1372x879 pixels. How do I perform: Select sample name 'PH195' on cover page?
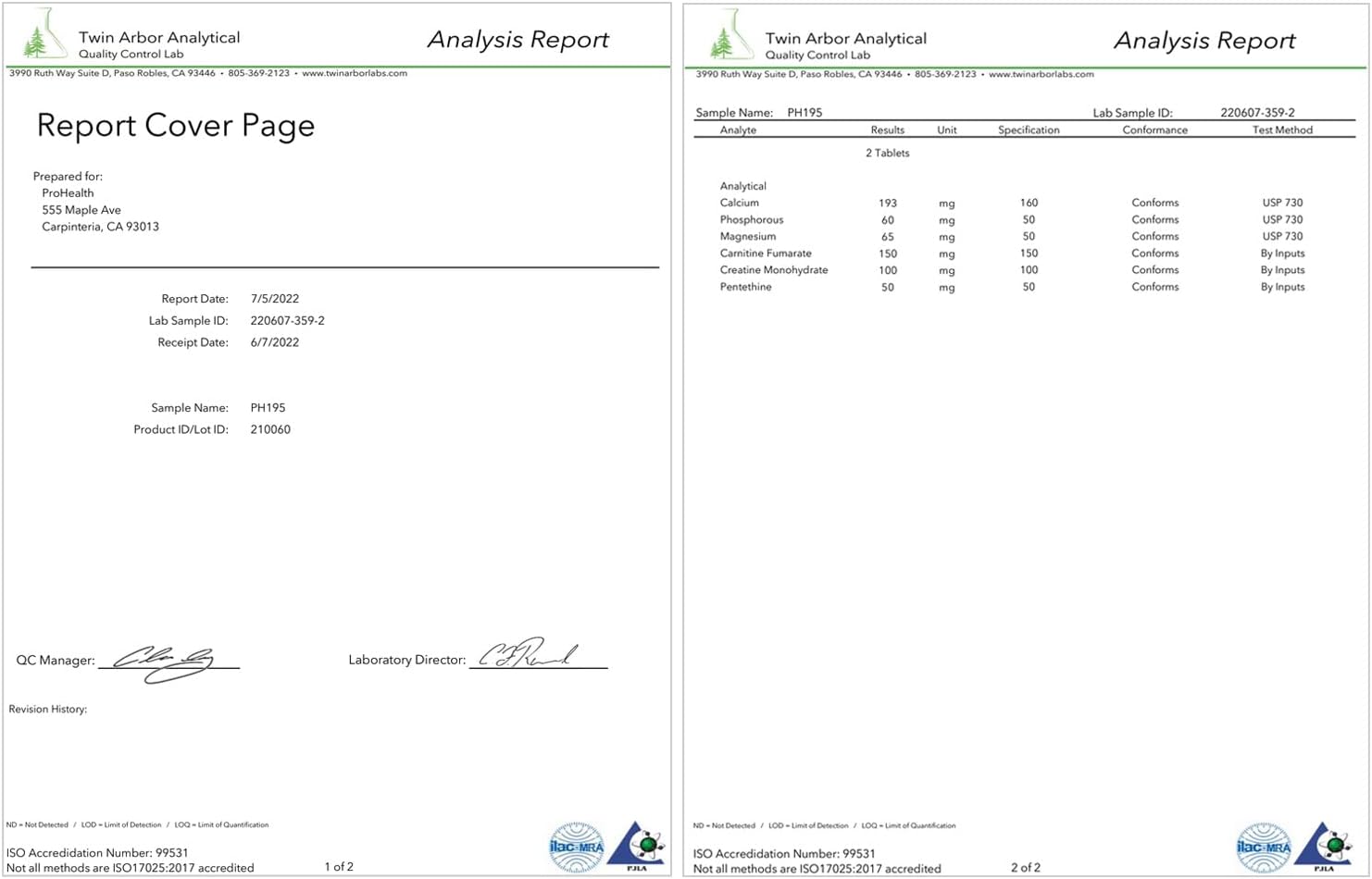coord(268,408)
